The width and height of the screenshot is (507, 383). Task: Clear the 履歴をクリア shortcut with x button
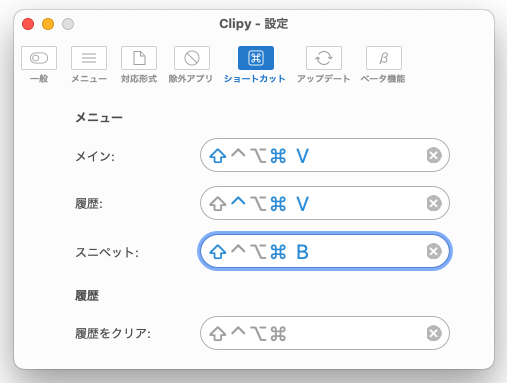pyautogui.click(x=434, y=333)
